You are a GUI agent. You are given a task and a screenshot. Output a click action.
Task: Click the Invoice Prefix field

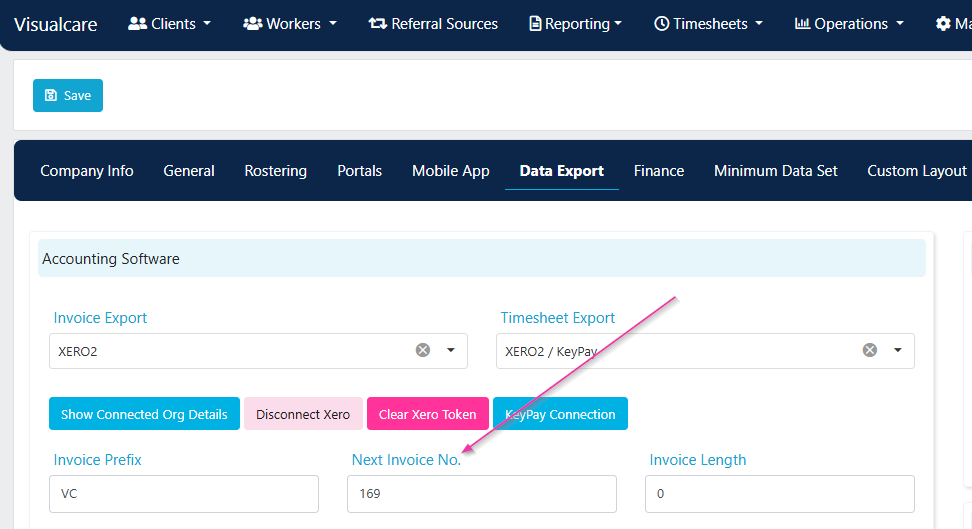184,494
